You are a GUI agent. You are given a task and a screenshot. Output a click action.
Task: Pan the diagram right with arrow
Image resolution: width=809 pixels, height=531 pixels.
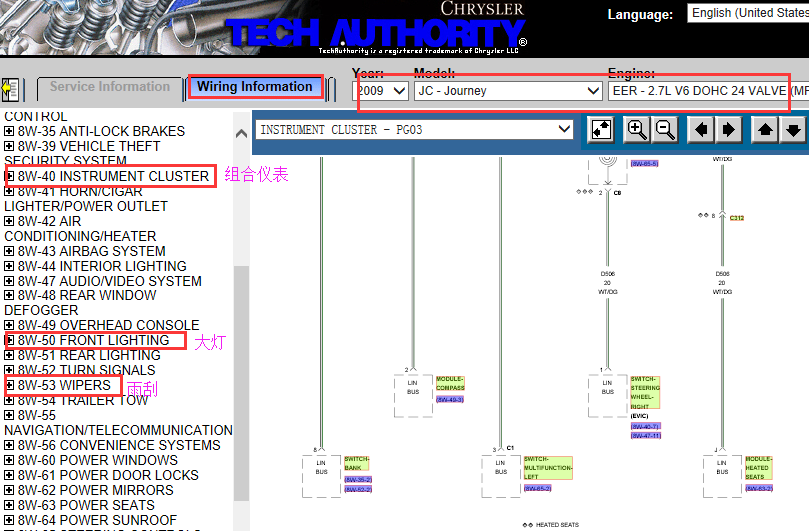pyautogui.click(x=729, y=129)
